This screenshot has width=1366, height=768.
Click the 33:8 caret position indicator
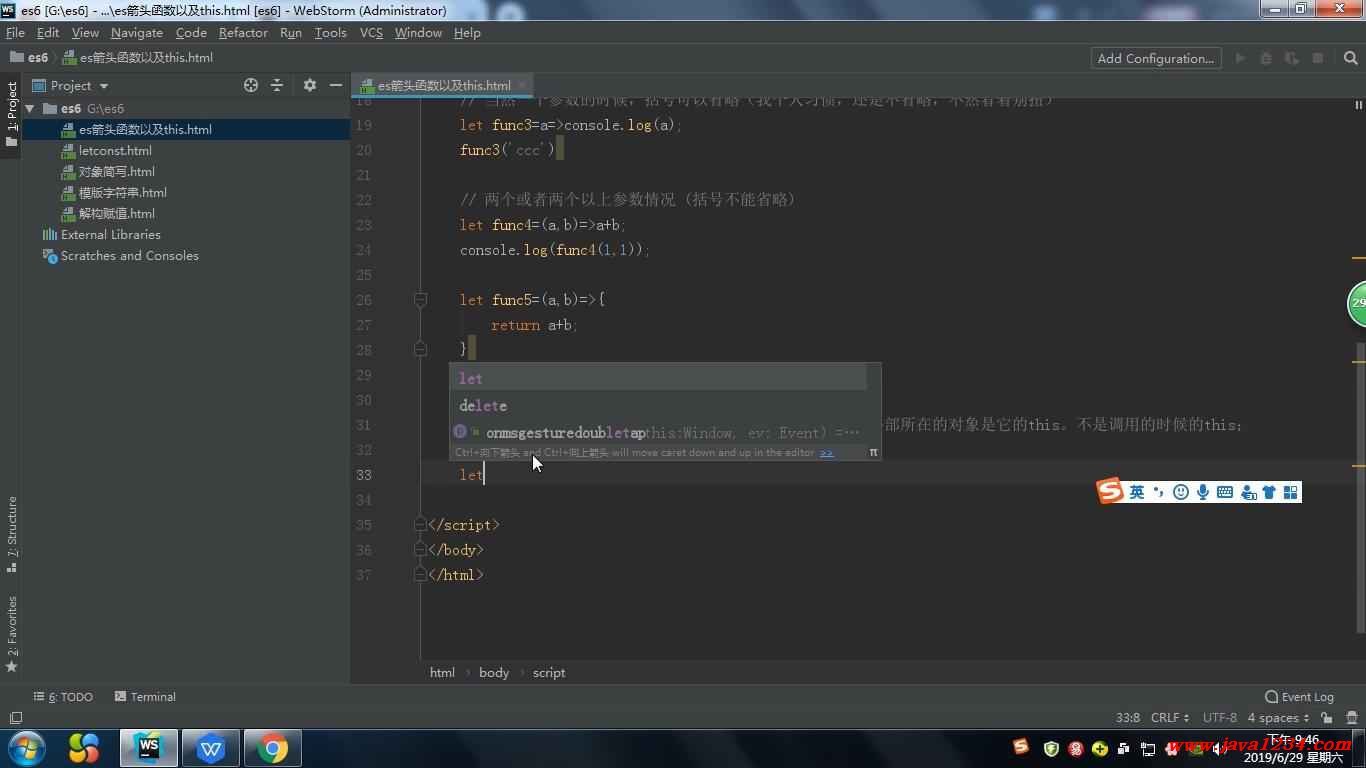(1128, 718)
